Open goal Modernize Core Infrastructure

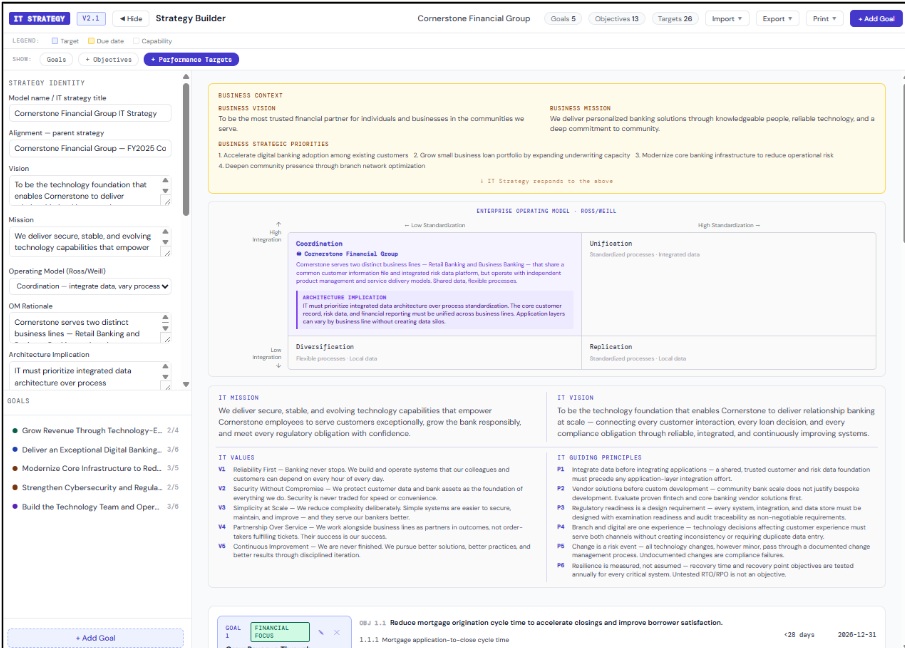(x=96, y=469)
